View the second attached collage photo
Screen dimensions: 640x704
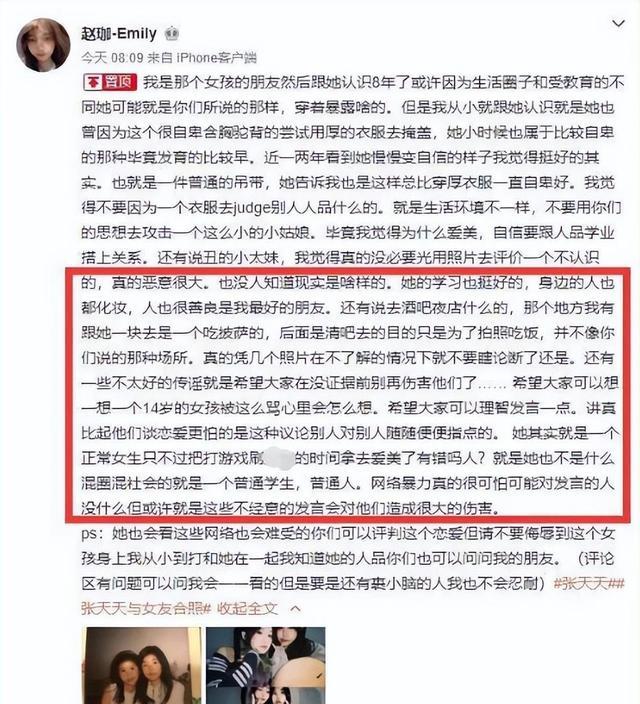[266, 665]
